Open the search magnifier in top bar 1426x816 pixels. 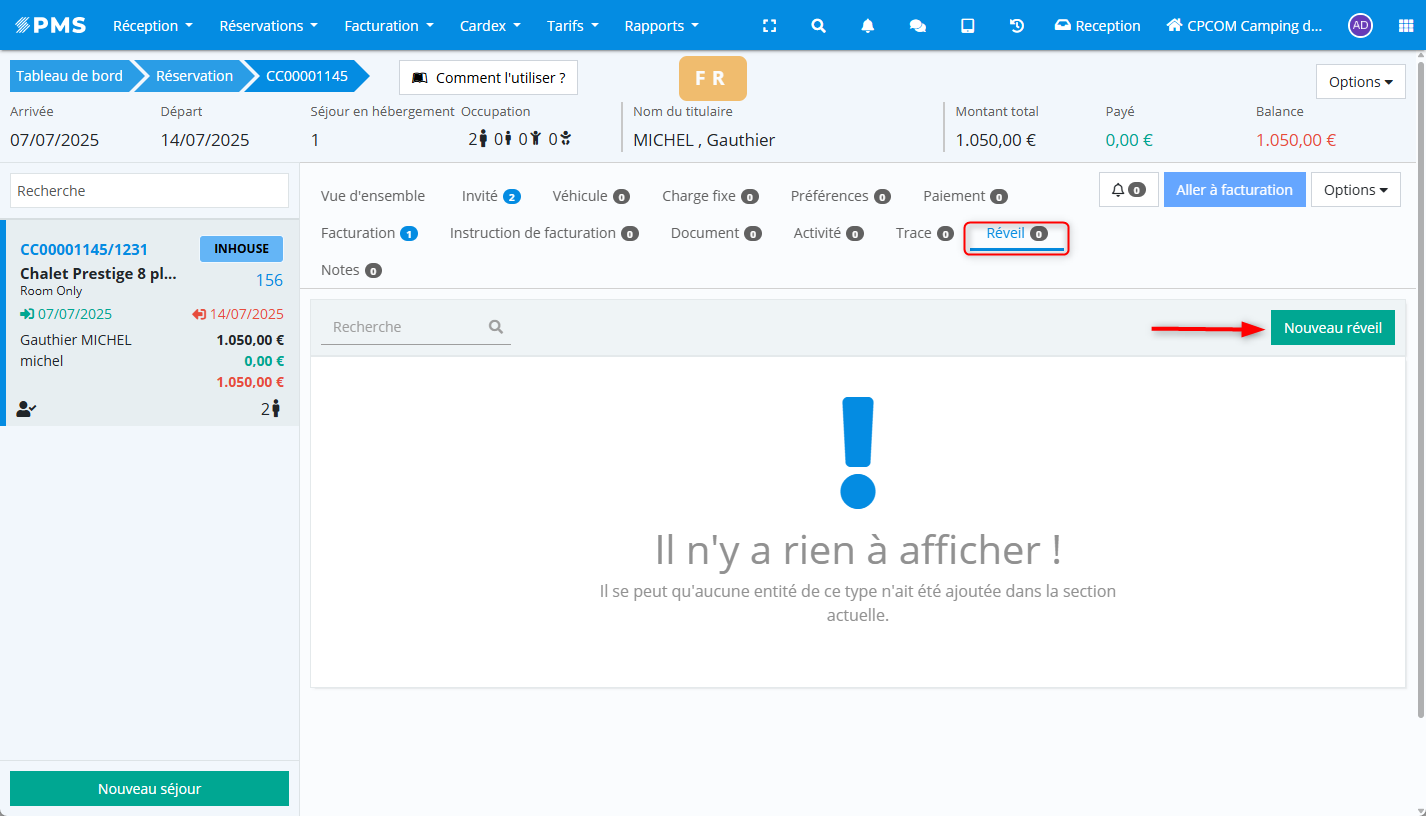click(818, 26)
